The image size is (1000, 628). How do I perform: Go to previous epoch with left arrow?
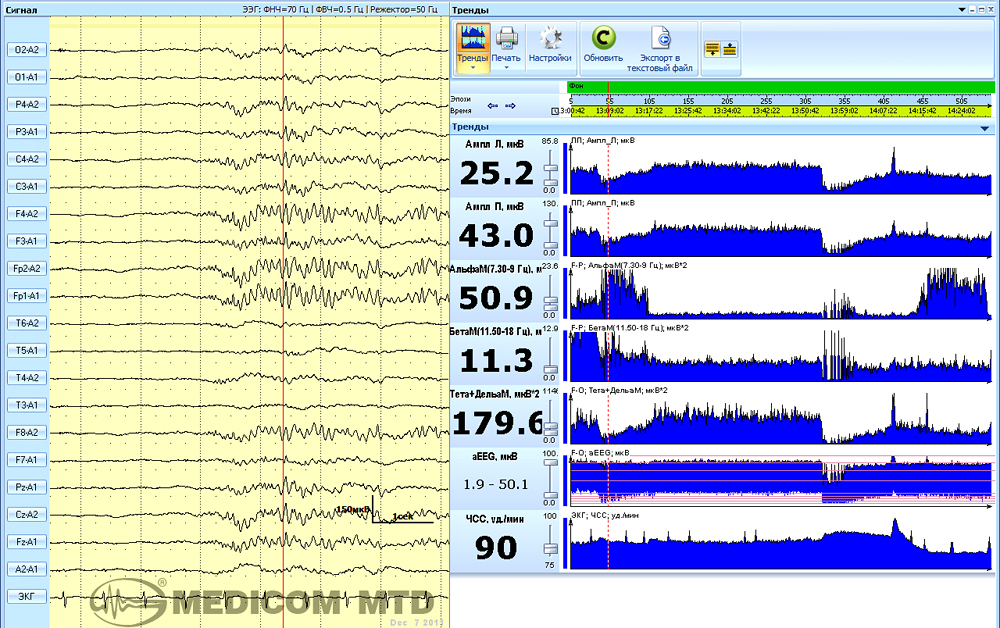click(492, 106)
